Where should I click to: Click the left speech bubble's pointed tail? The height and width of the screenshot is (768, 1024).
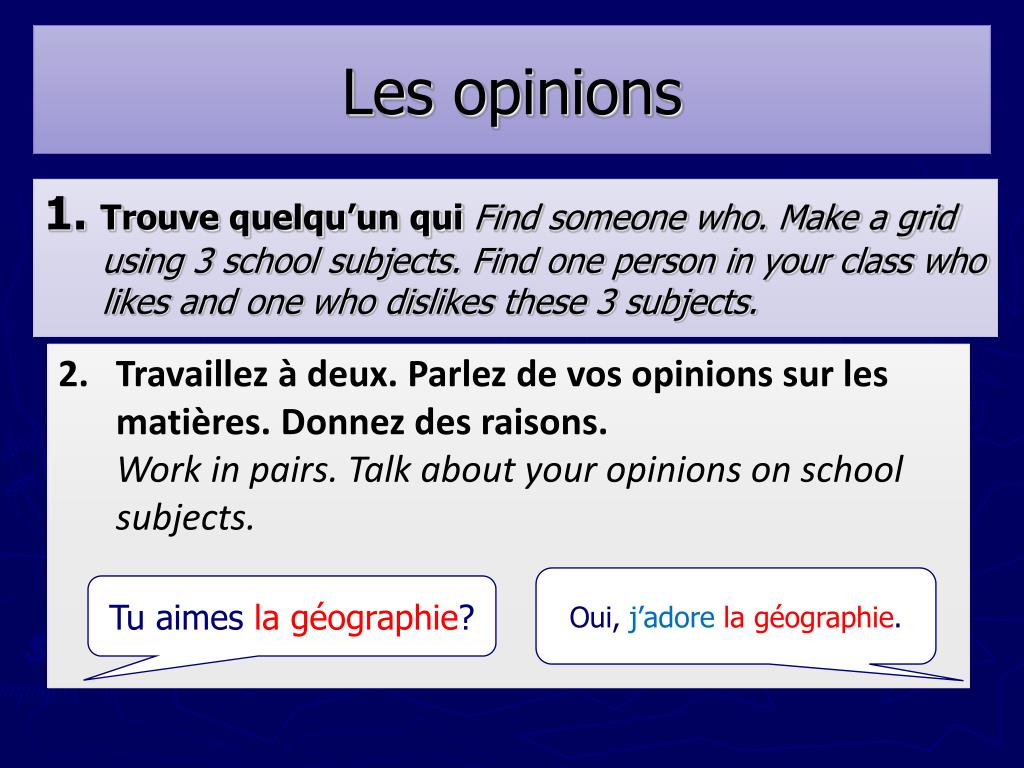tap(150, 667)
